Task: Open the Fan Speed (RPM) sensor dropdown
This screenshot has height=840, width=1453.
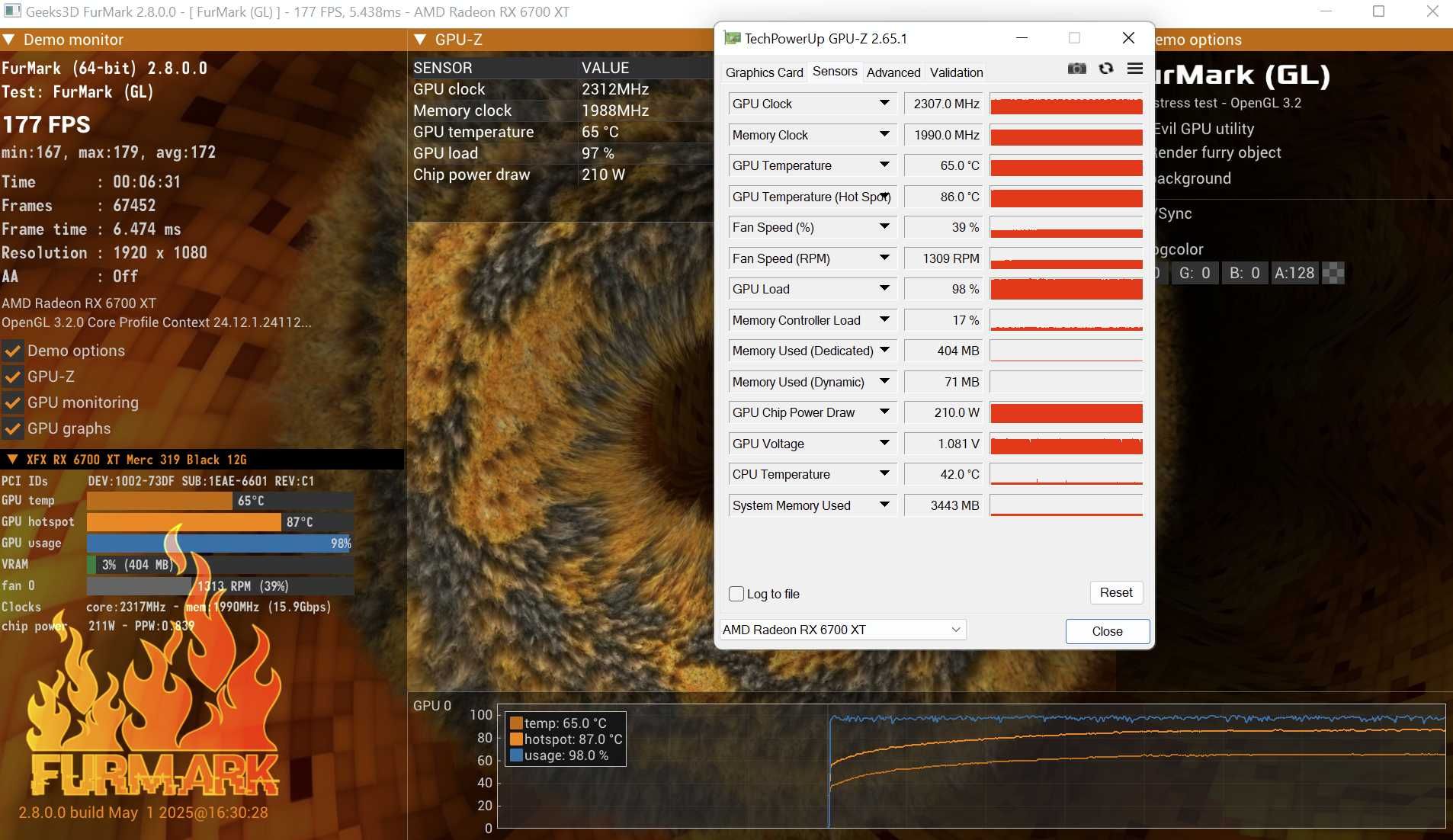Action: coord(884,258)
